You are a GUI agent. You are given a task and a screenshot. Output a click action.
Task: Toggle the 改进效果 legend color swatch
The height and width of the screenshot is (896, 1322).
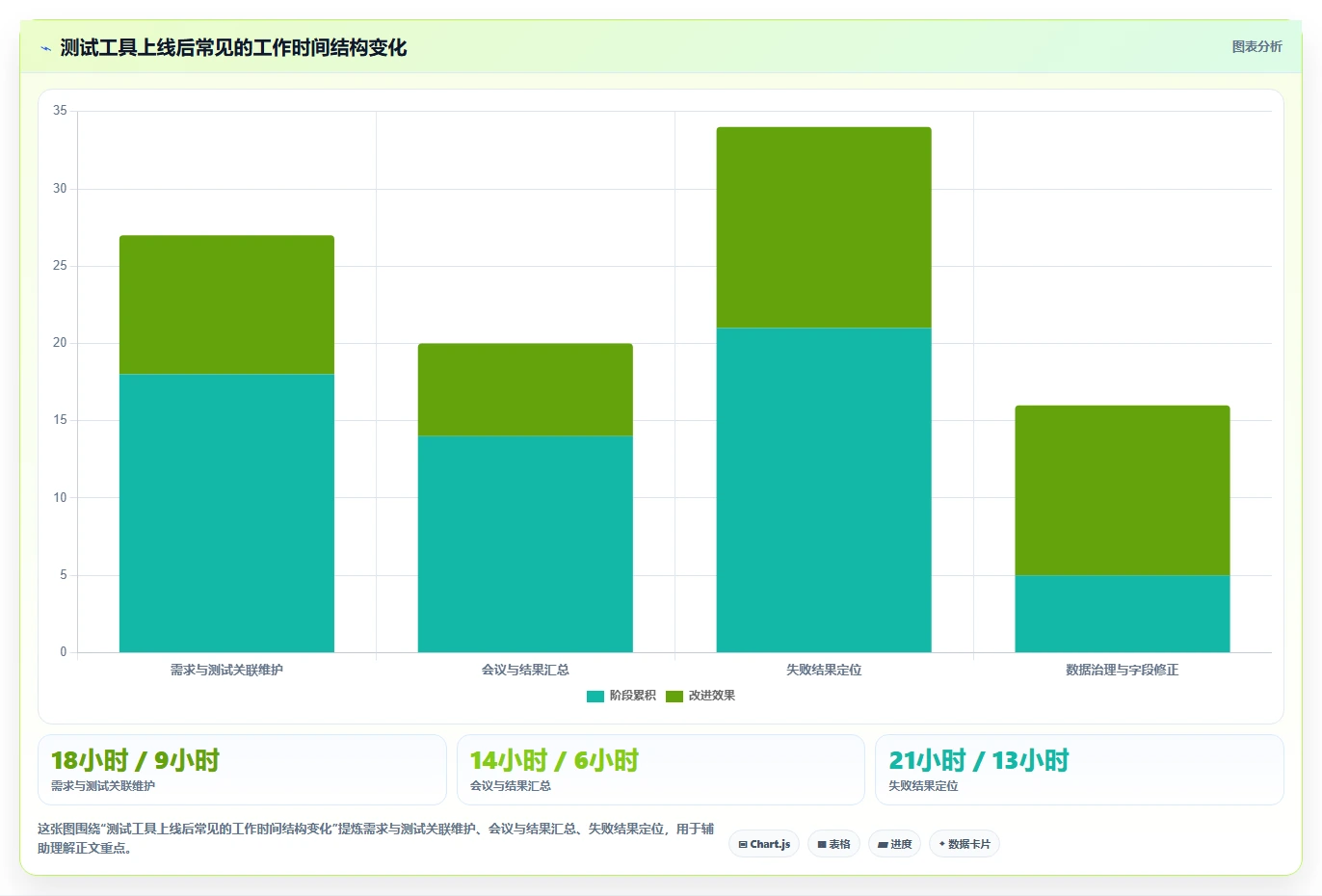tap(674, 696)
